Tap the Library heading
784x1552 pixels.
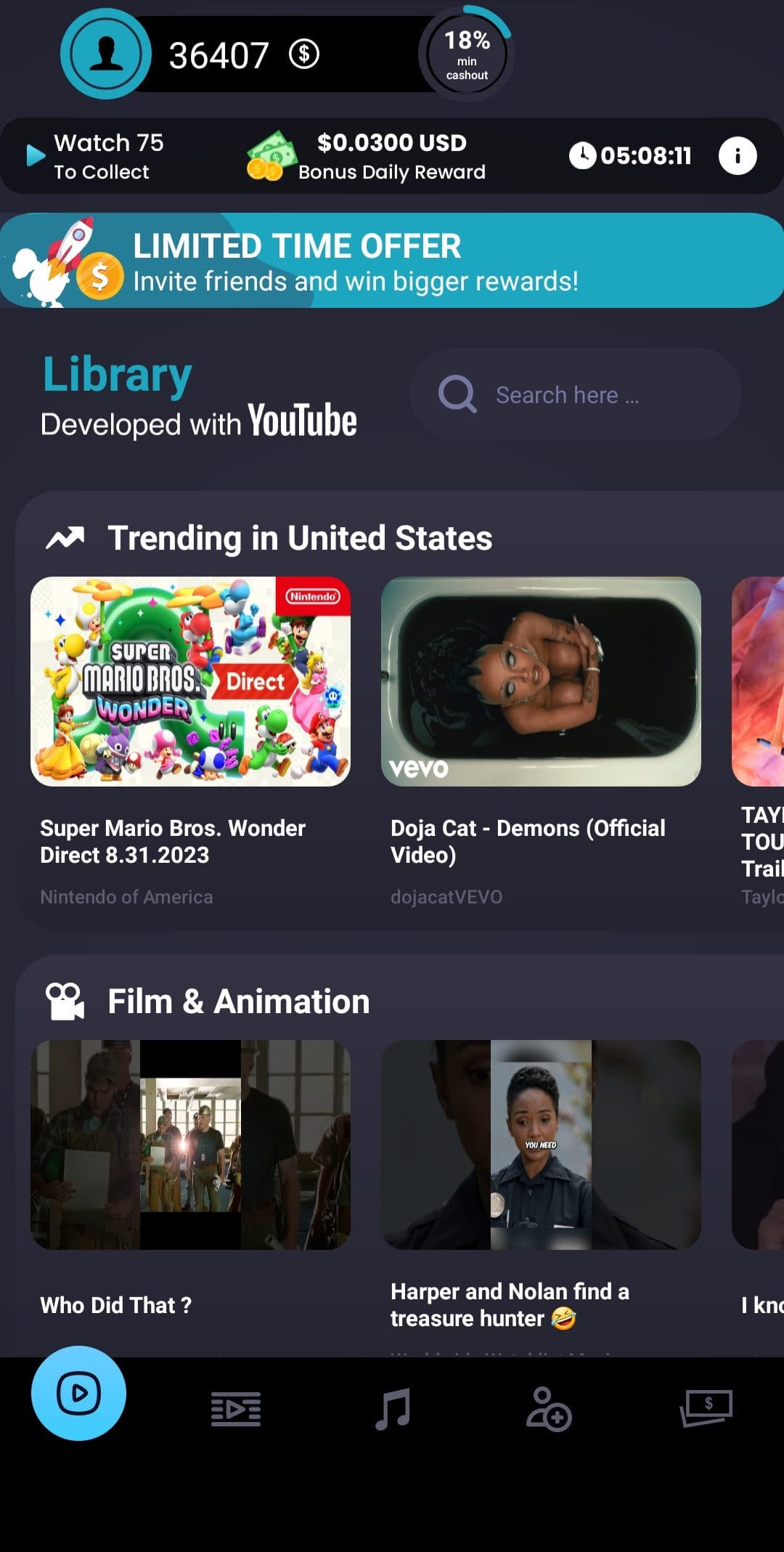pyautogui.click(x=118, y=375)
